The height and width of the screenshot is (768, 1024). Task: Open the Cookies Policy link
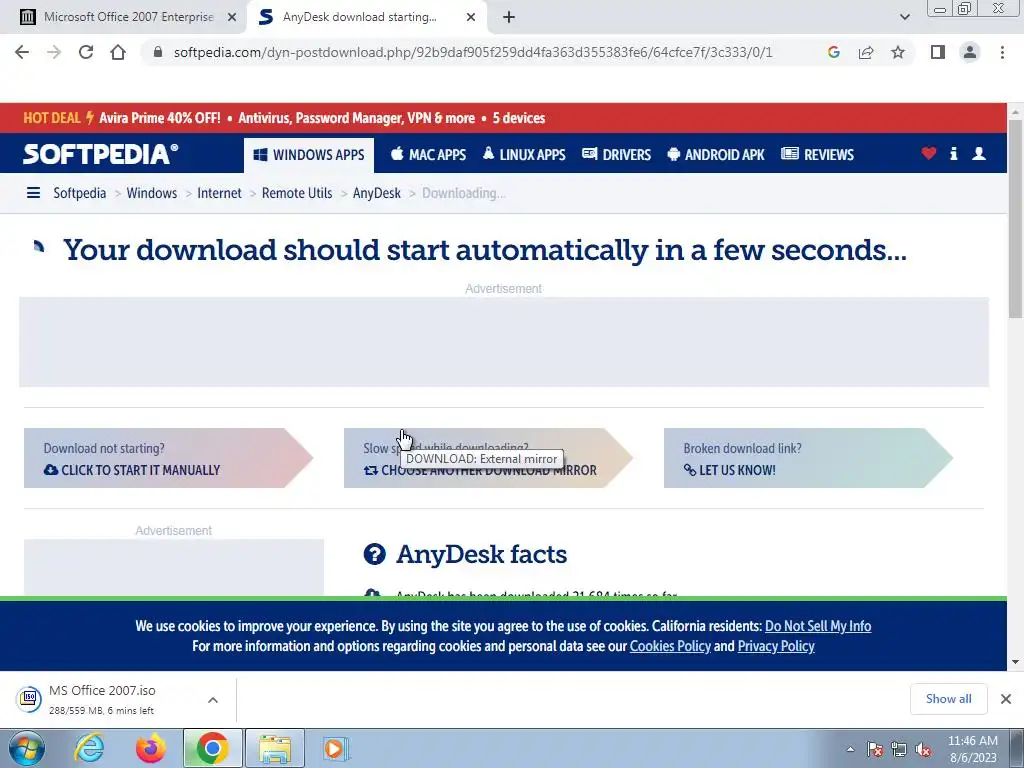pyautogui.click(x=670, y=647)
